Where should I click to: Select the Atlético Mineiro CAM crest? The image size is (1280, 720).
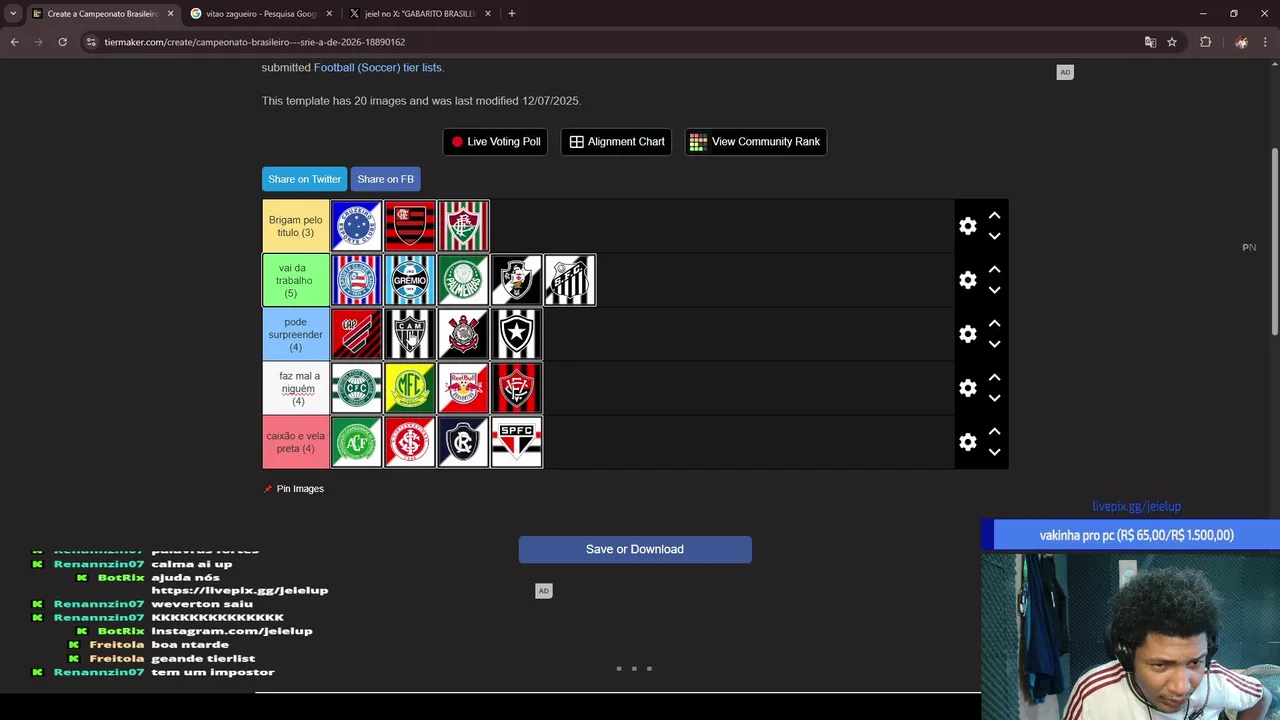(x=410, y=334)
